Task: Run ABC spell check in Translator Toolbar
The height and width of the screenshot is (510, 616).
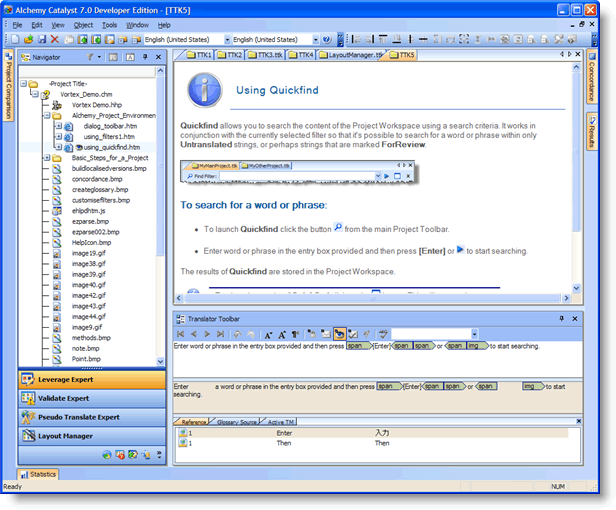Action: [383, 334]
